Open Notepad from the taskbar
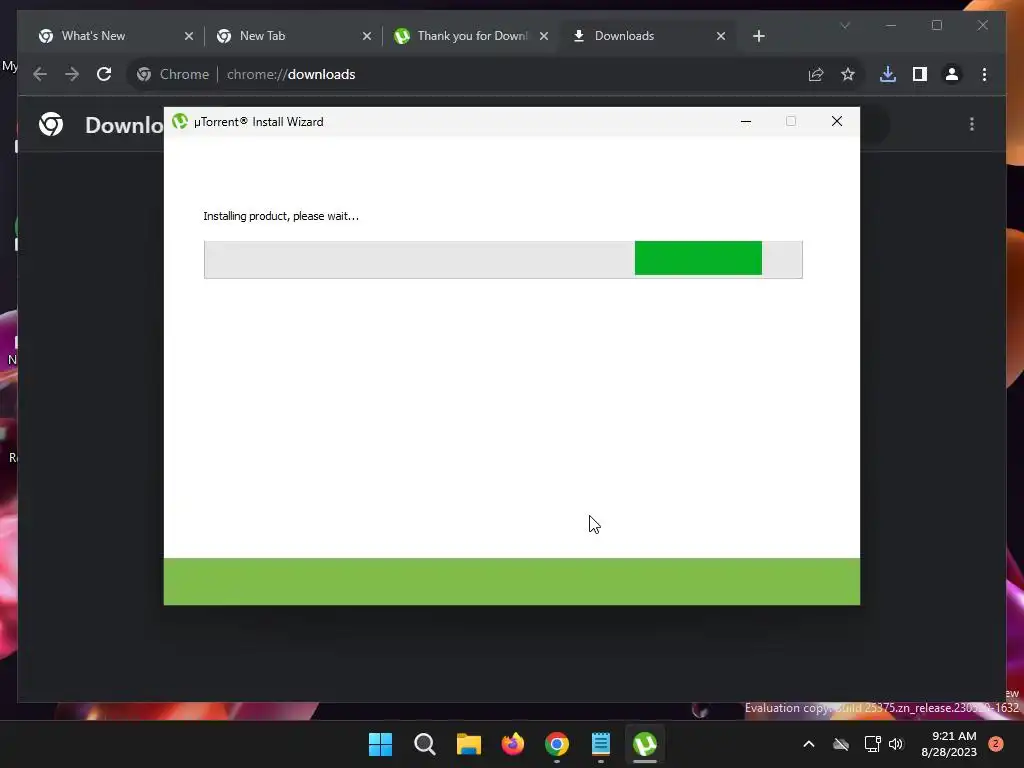Viewport: 1024px width, 768px height. tap(601, 744)
